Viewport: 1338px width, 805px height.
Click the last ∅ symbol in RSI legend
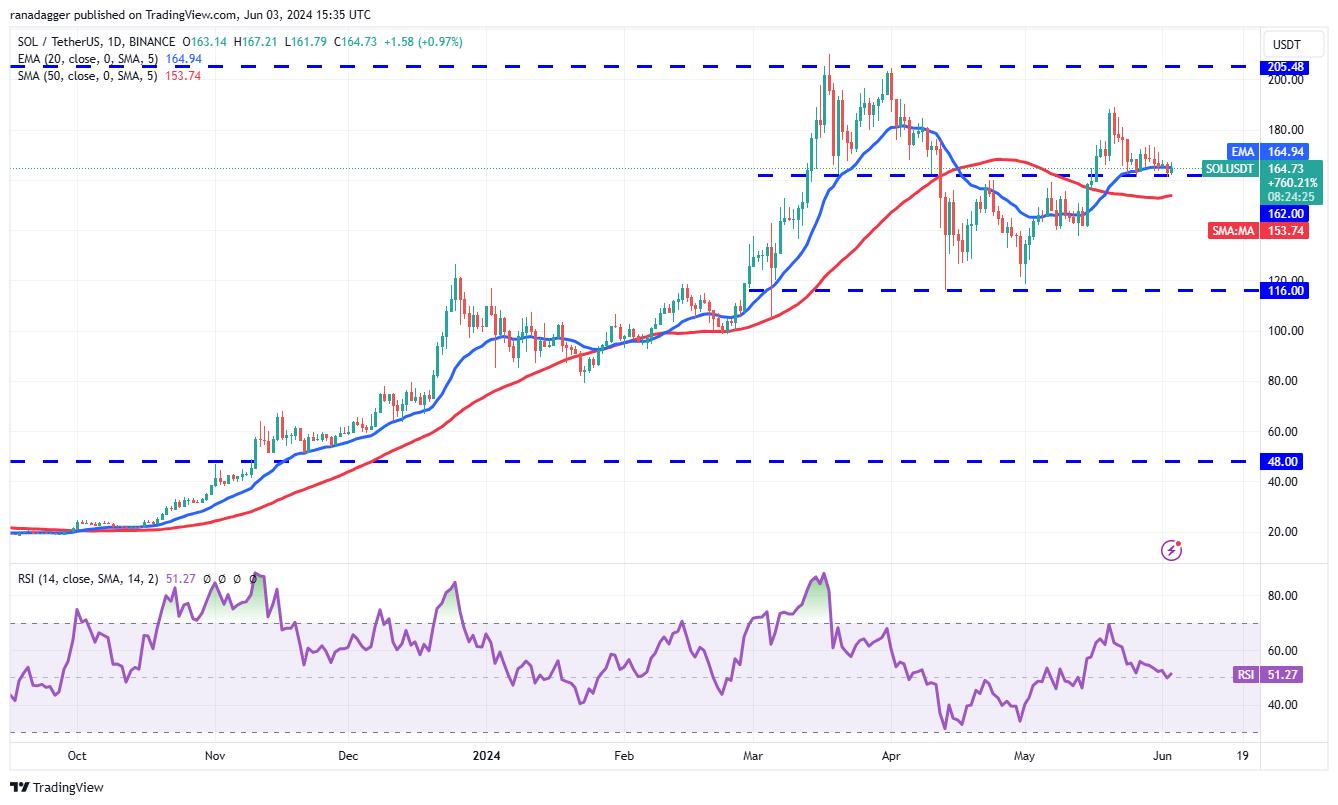coord(253,578)
